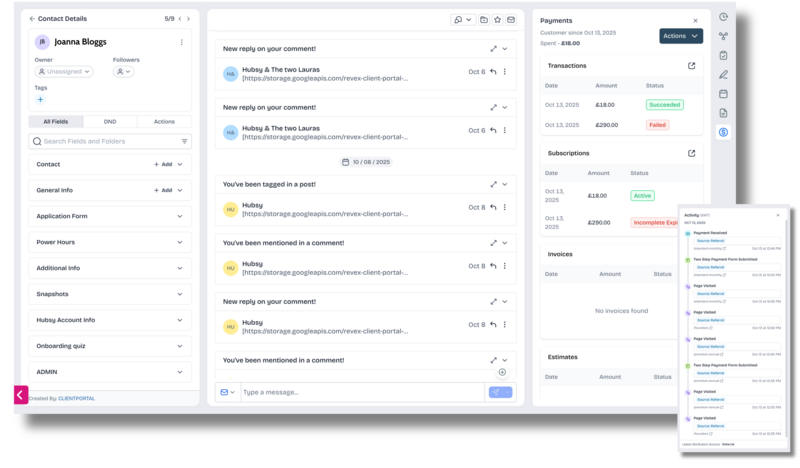Open Subscriptions external link icon
The image size is (800, 468).
click(x=691, y=154)
